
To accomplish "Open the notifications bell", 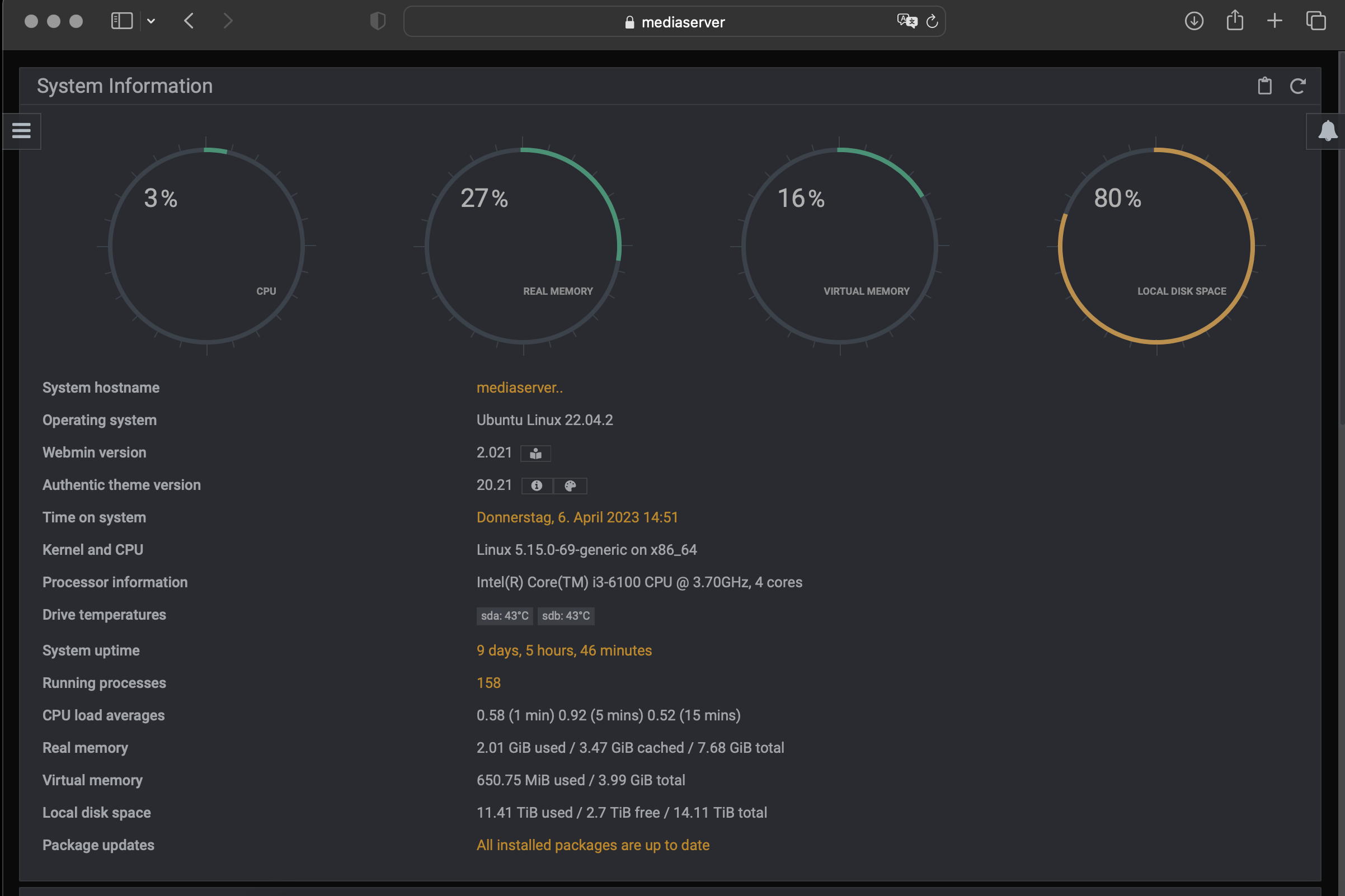I will pyautogui.click(x=1327, y=131).
